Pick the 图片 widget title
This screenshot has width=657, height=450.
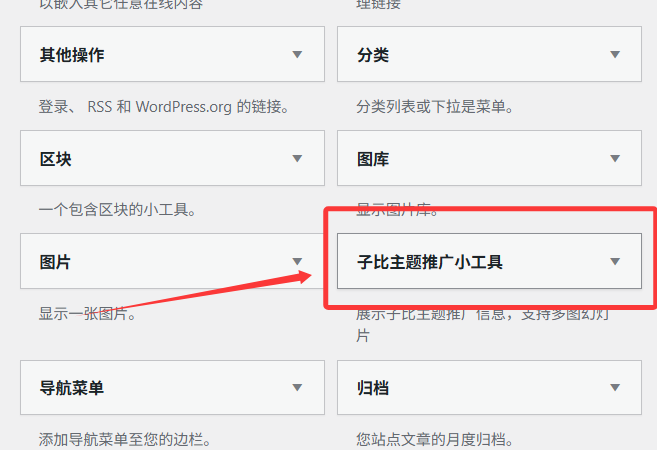pos(56,262)
